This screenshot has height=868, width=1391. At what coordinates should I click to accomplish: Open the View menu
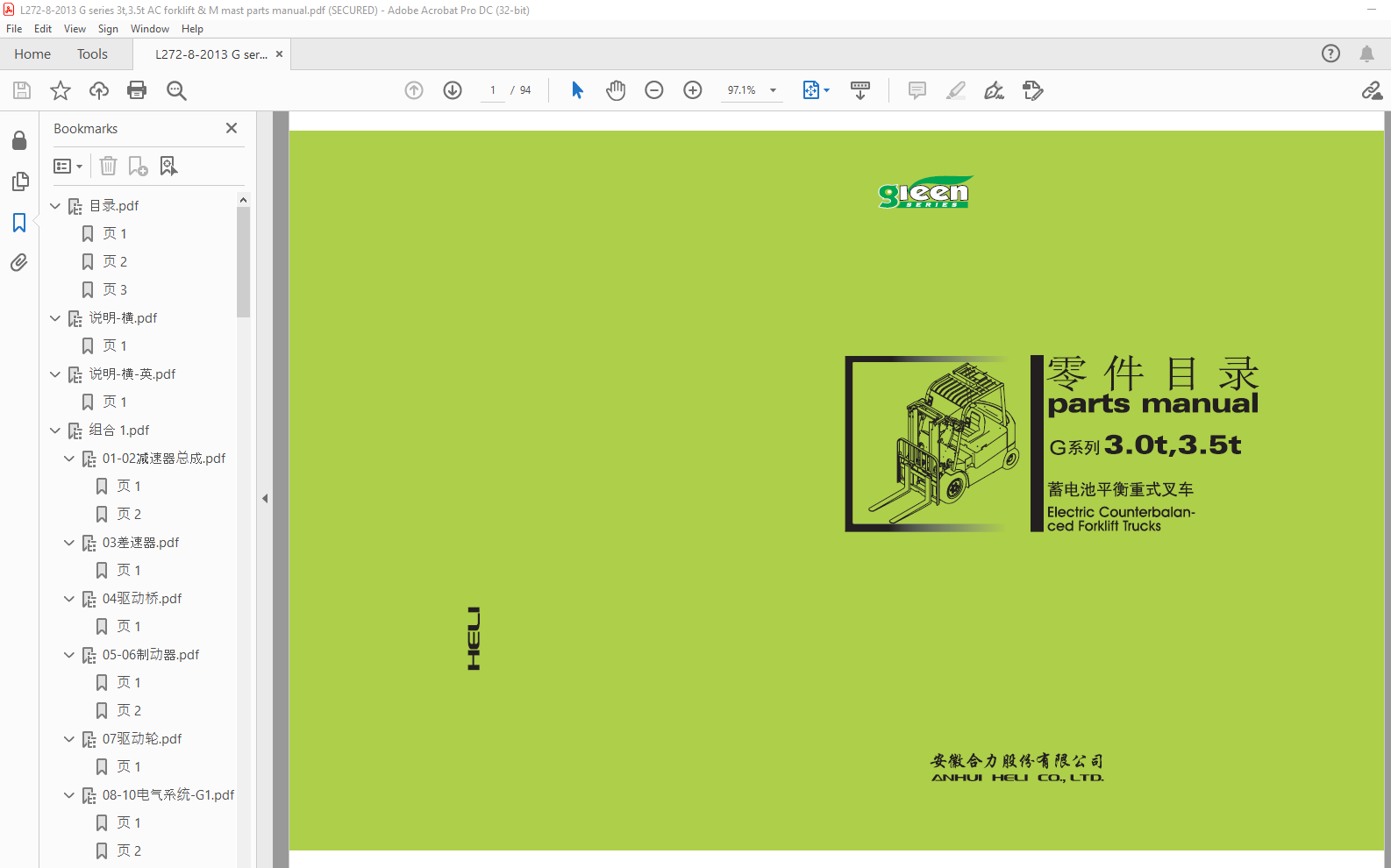pos(75,29)
